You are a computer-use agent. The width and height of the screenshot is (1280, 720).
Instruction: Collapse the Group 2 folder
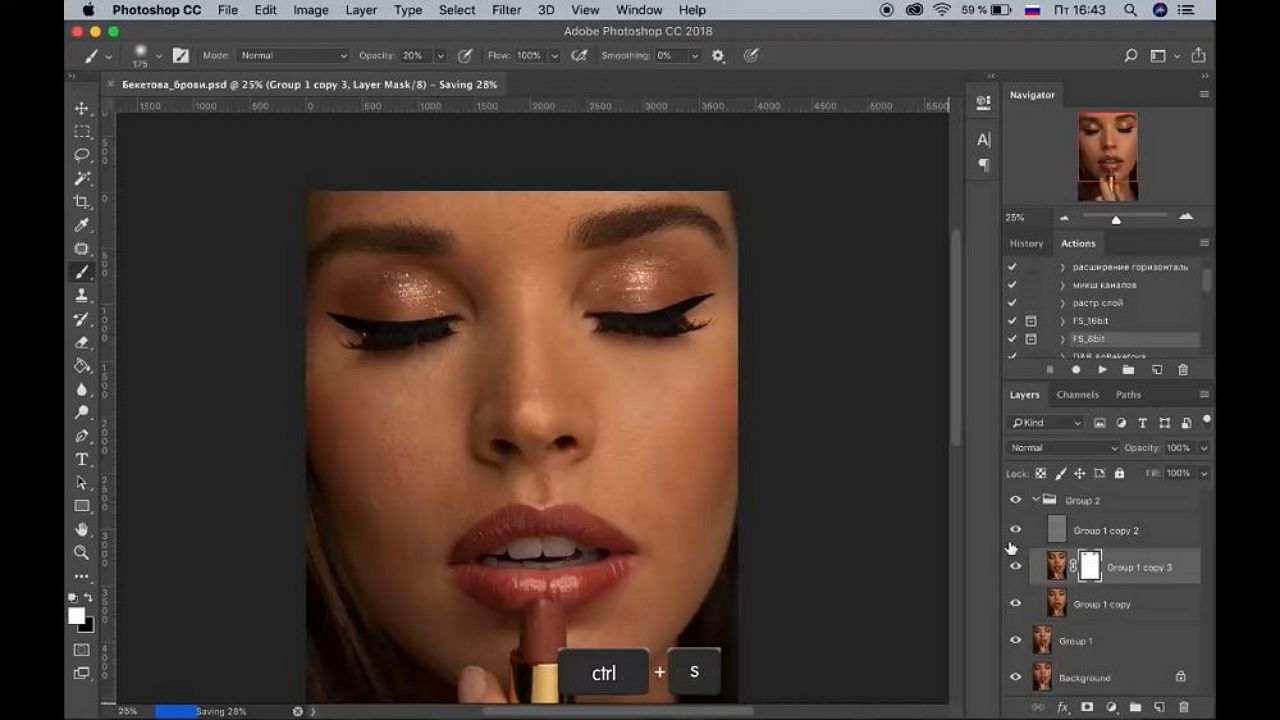coord(1036,500)
